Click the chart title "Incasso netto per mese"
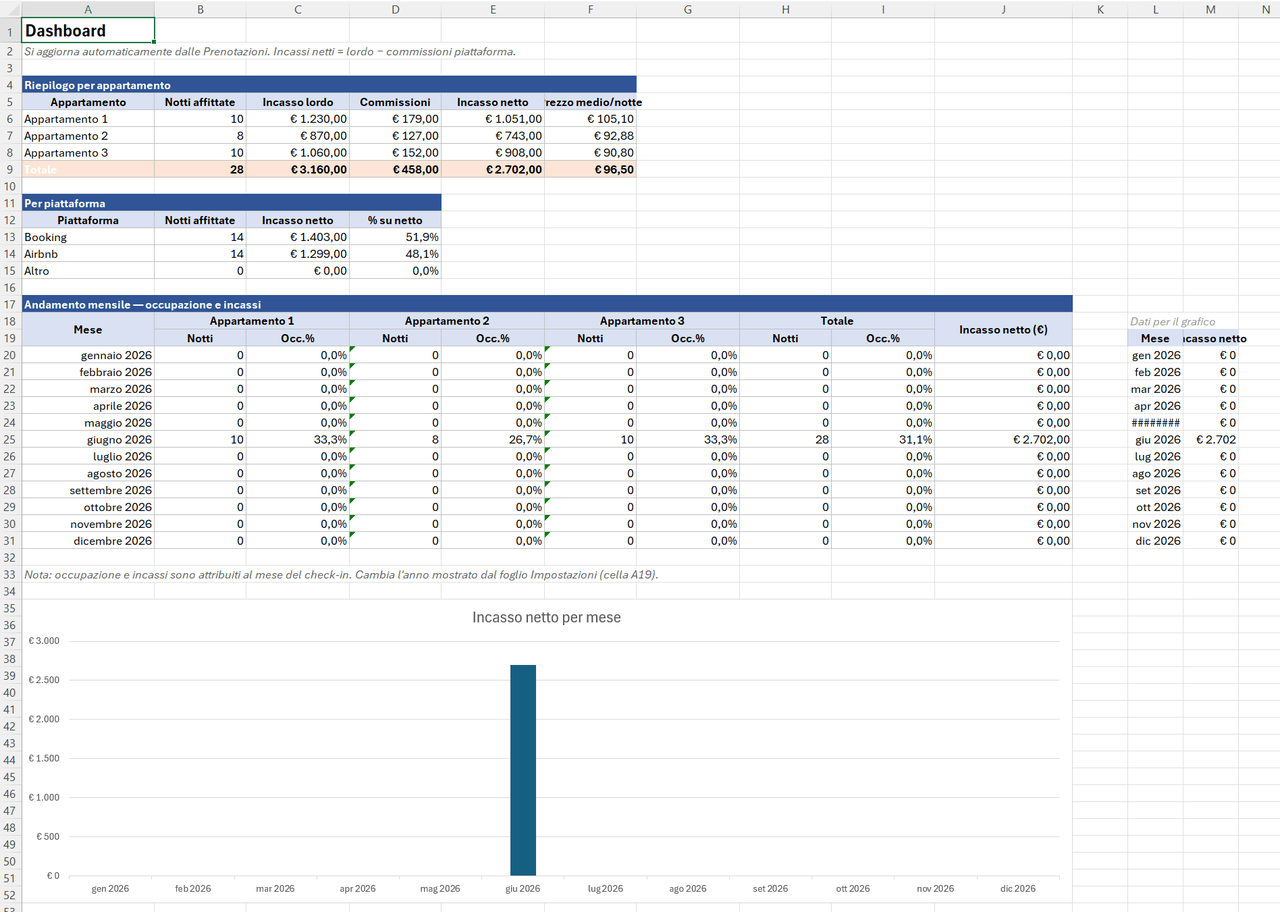This screenshot has height=912, width=1280. click(x=546, y=617)
